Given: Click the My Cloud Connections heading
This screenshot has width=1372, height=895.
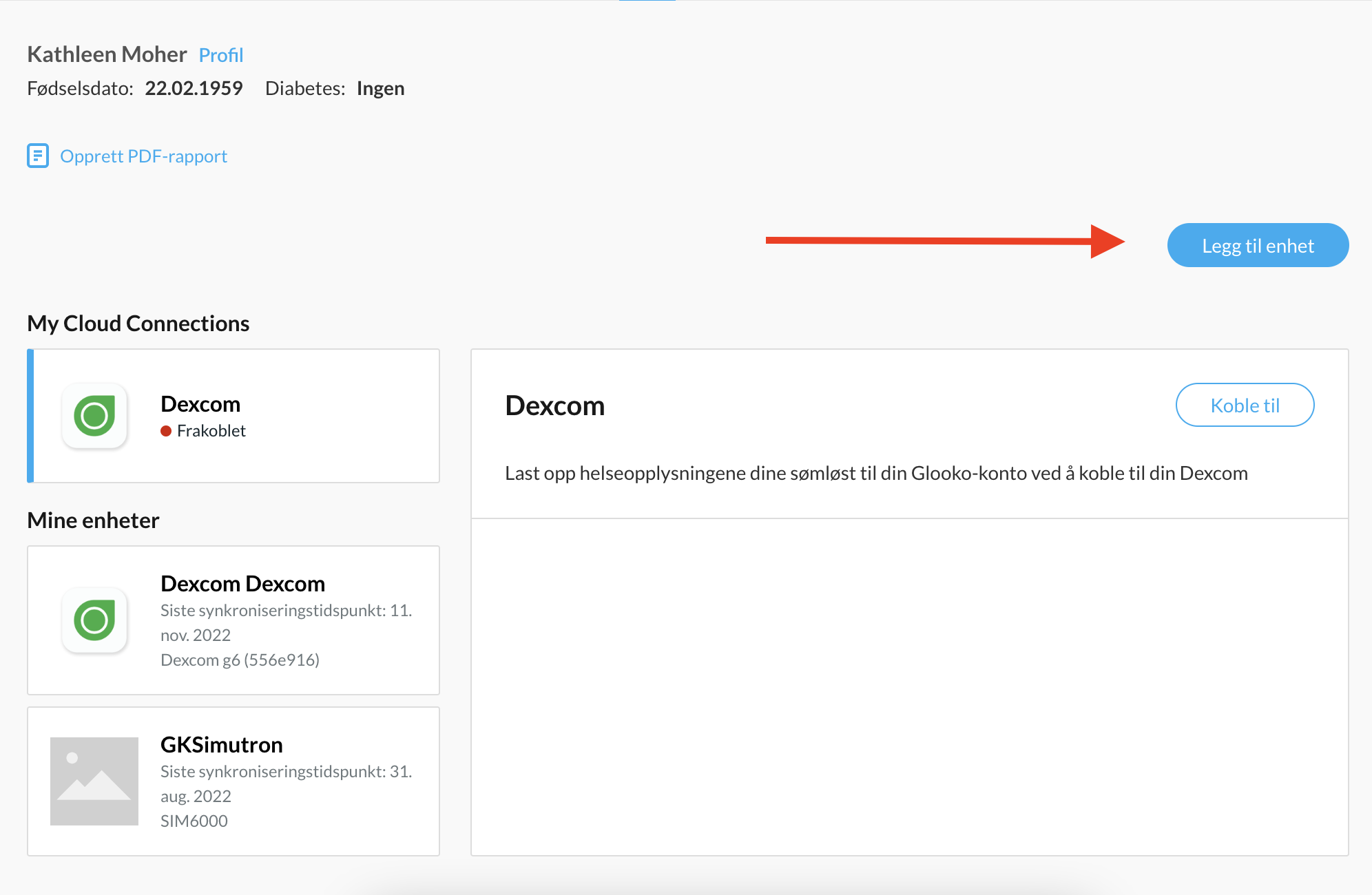Looking at the screenshot, I should pyautogui.click(x=138, y=324).
